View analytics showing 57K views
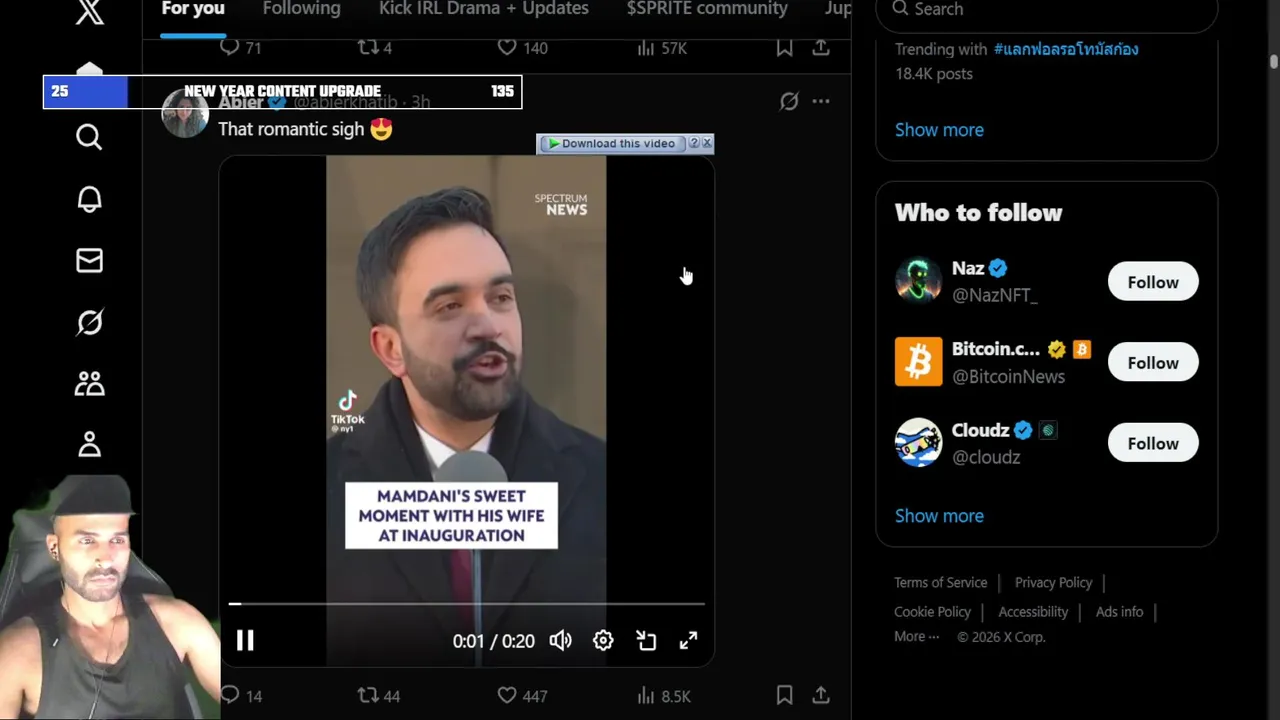The height and width of the screenshot is (720, 1280). pyautogui.click(x=661, y=47)
